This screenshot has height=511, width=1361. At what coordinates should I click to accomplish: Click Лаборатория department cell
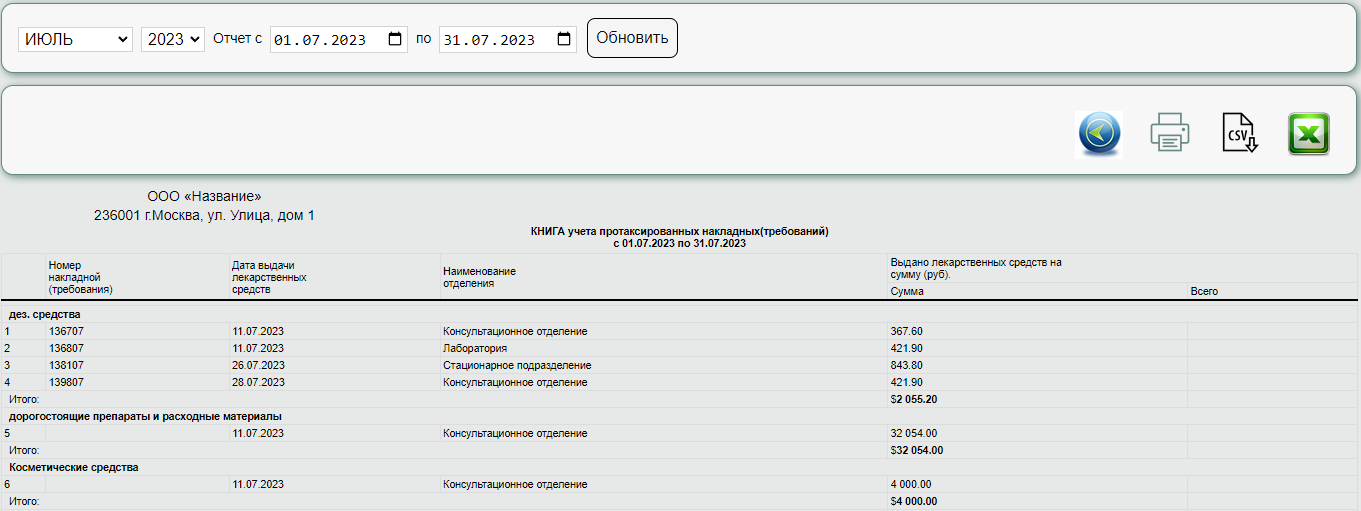pyautogui.click(x=475, y=348)
